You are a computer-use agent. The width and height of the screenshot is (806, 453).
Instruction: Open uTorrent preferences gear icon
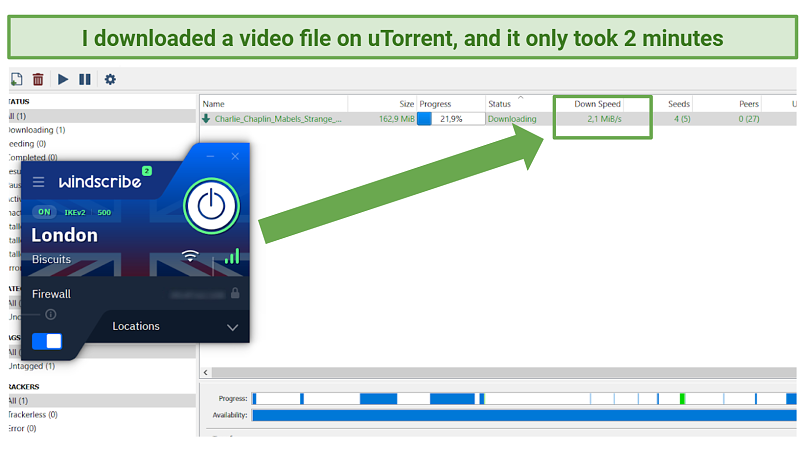[110, 79]
